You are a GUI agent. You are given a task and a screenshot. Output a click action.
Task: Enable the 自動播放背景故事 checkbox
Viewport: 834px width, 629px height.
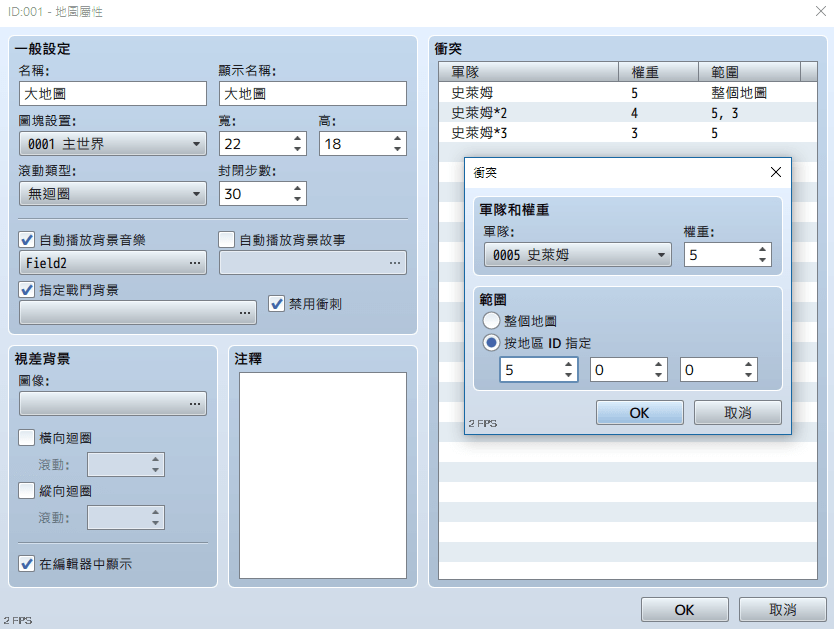227,240
